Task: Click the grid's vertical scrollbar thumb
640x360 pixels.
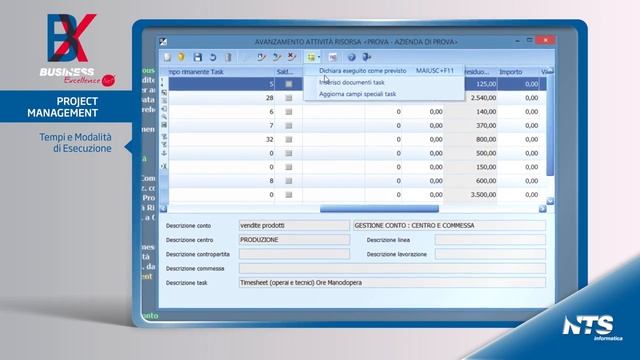Action: click(550, 124)
